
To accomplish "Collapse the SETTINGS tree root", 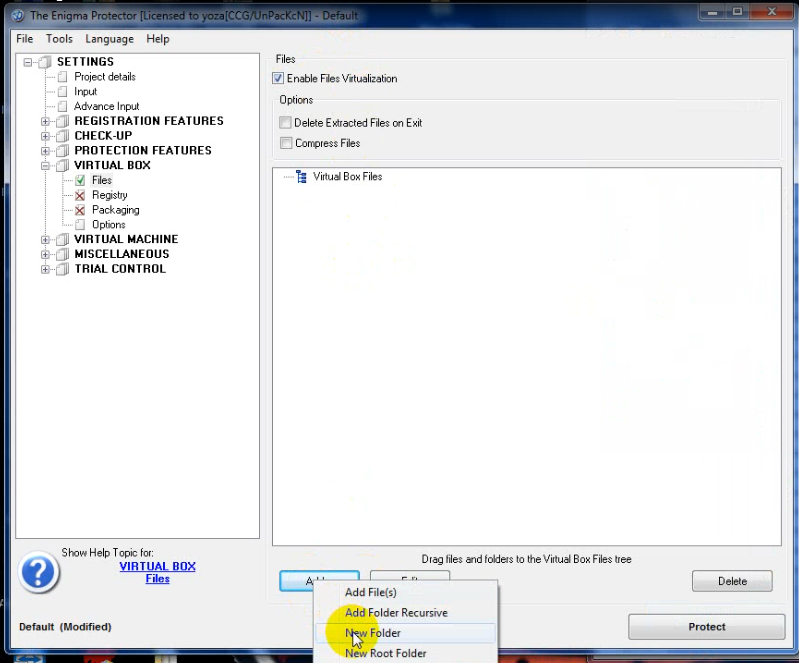I will coord(28,62).
